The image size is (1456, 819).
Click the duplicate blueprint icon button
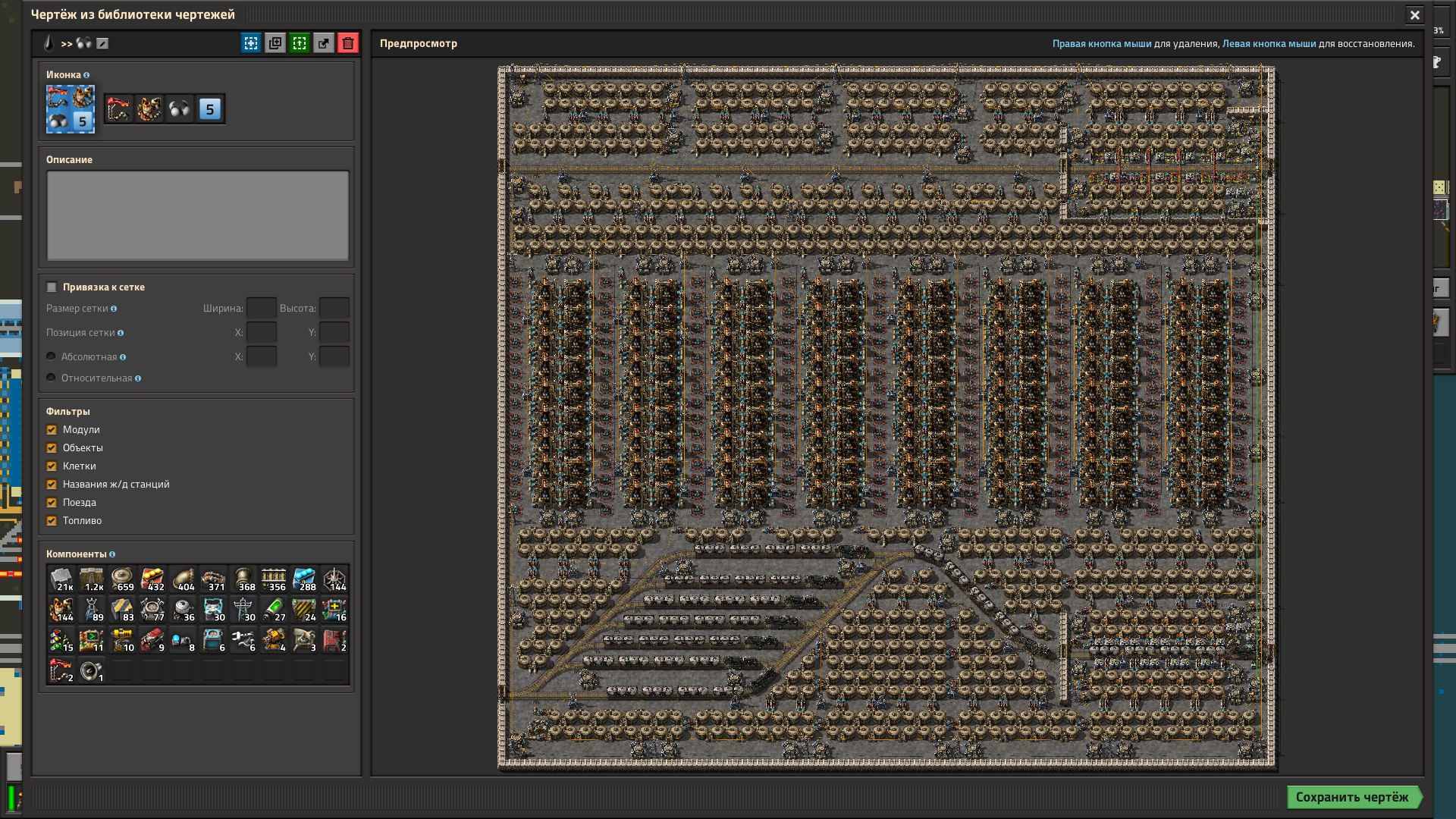click(x=275, y=43)
